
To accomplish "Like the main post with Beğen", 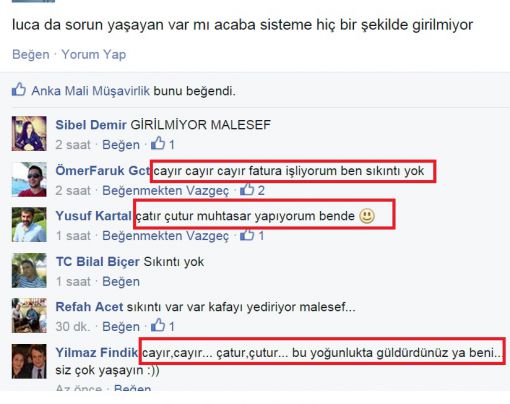I will [x=31, y=54].
